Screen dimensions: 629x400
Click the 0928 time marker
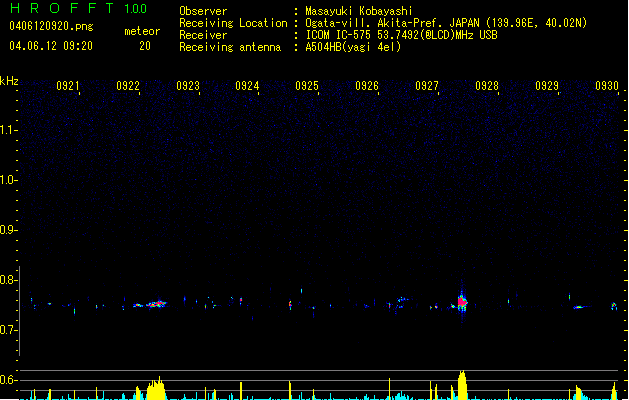click(x=487, y=86)
